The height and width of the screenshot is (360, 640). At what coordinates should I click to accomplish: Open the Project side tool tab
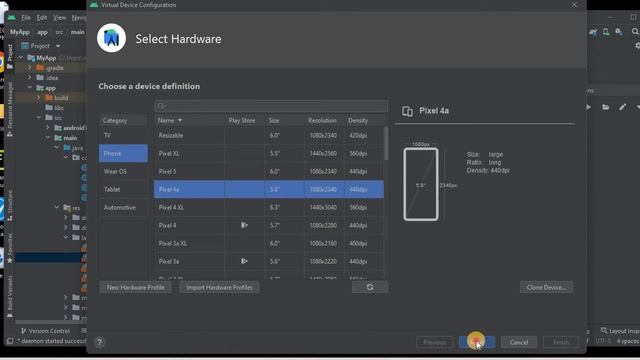coord(10,56)
